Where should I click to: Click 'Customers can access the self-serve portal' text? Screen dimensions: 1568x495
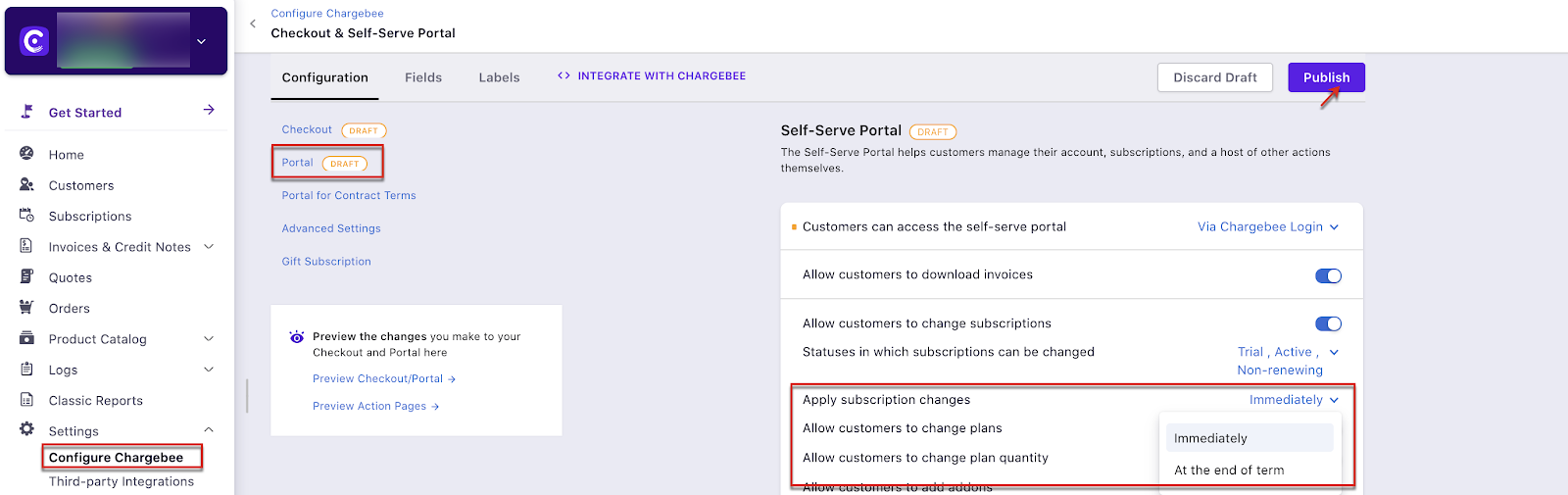pyautogui.click(x=934, y=226)
